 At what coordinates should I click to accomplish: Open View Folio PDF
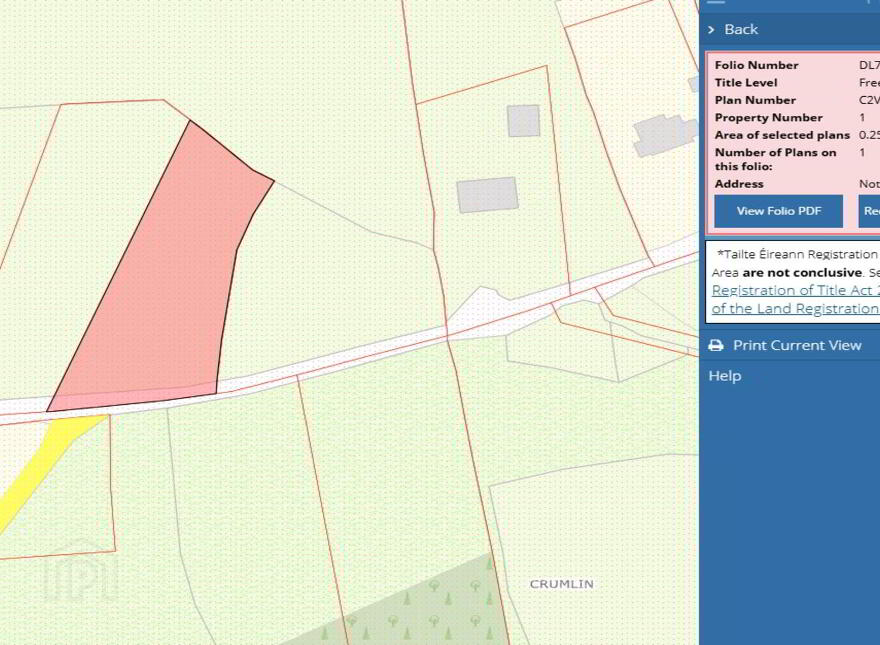click(x=778, y=211)
